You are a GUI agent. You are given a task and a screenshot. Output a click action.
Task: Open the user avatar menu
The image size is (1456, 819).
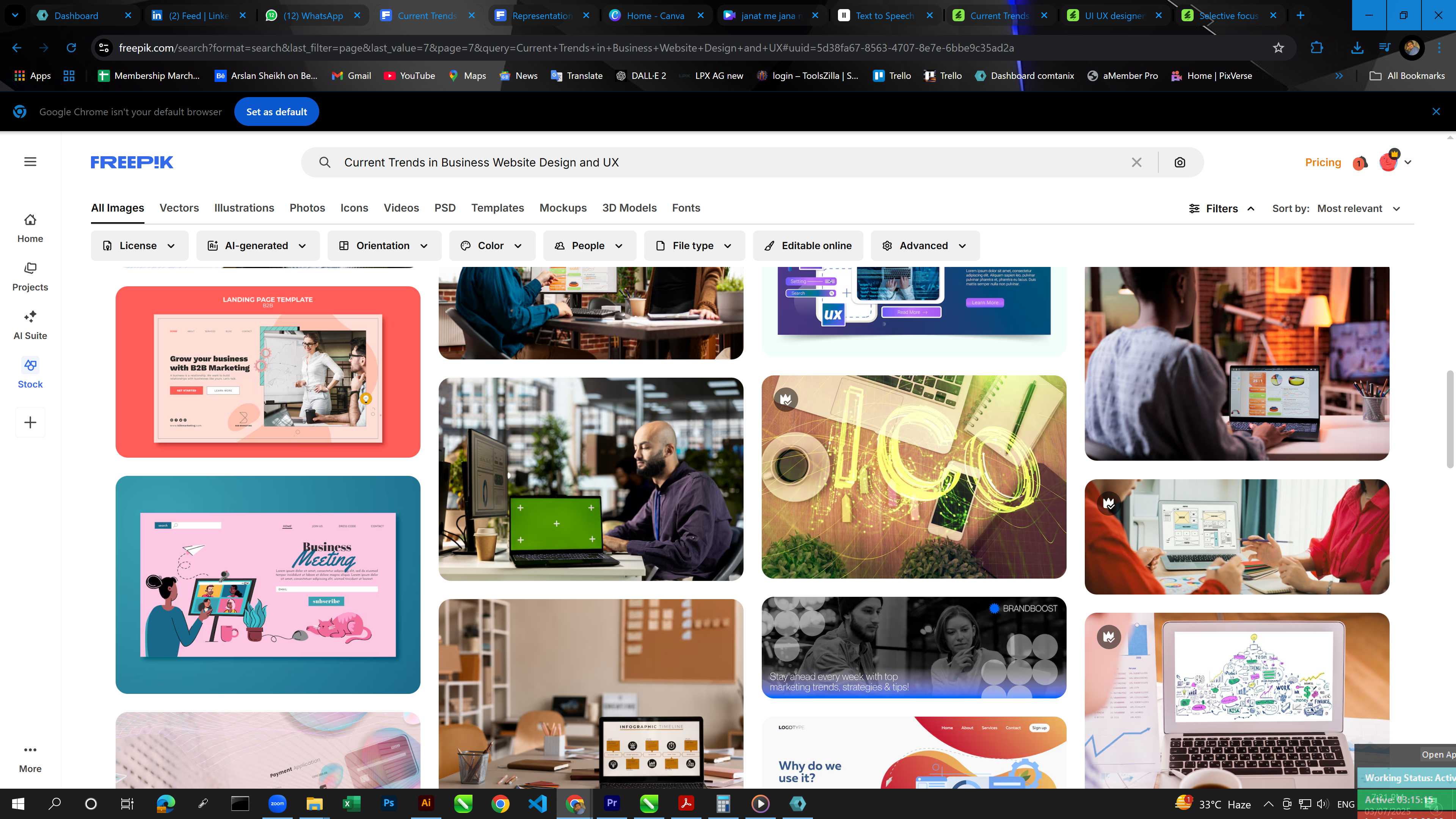point(1395,162)
